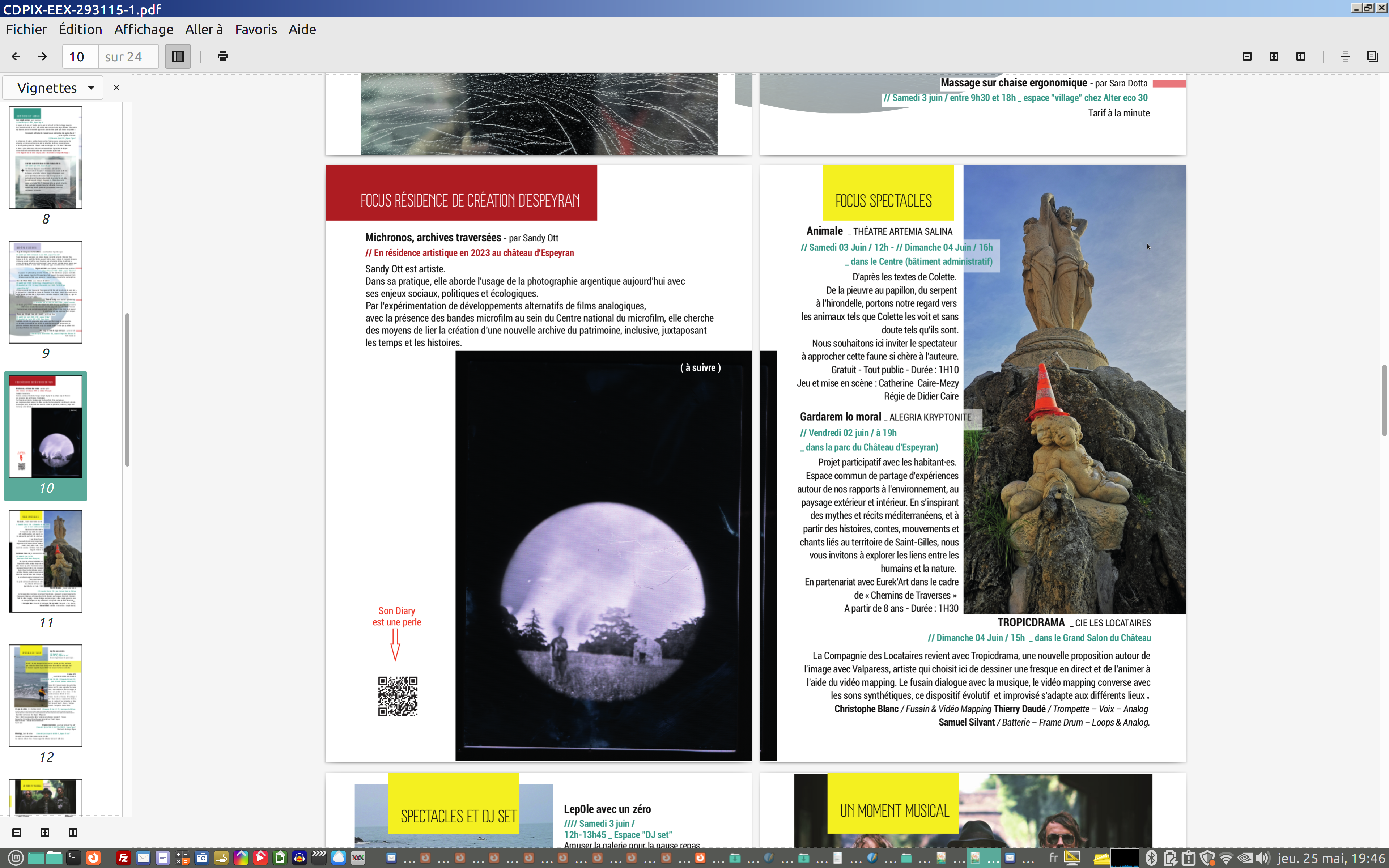Reset zoom to normal size in toolbar
The height and width of the screenshot is (868, 1389).
(x=1301, y=56)
